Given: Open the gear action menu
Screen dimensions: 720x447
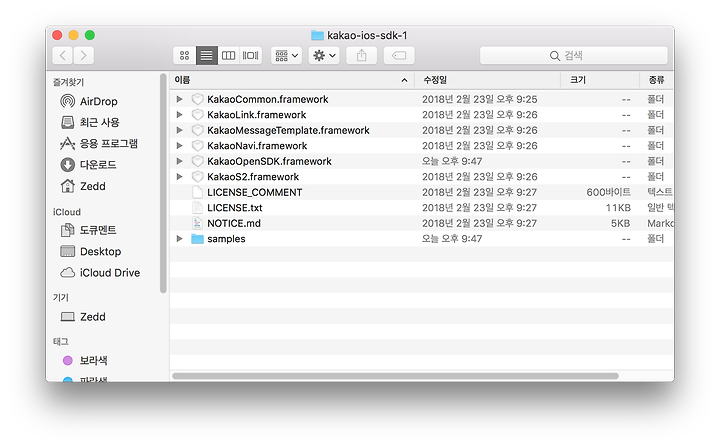Looking at the screenshot, I should [324, 56].
